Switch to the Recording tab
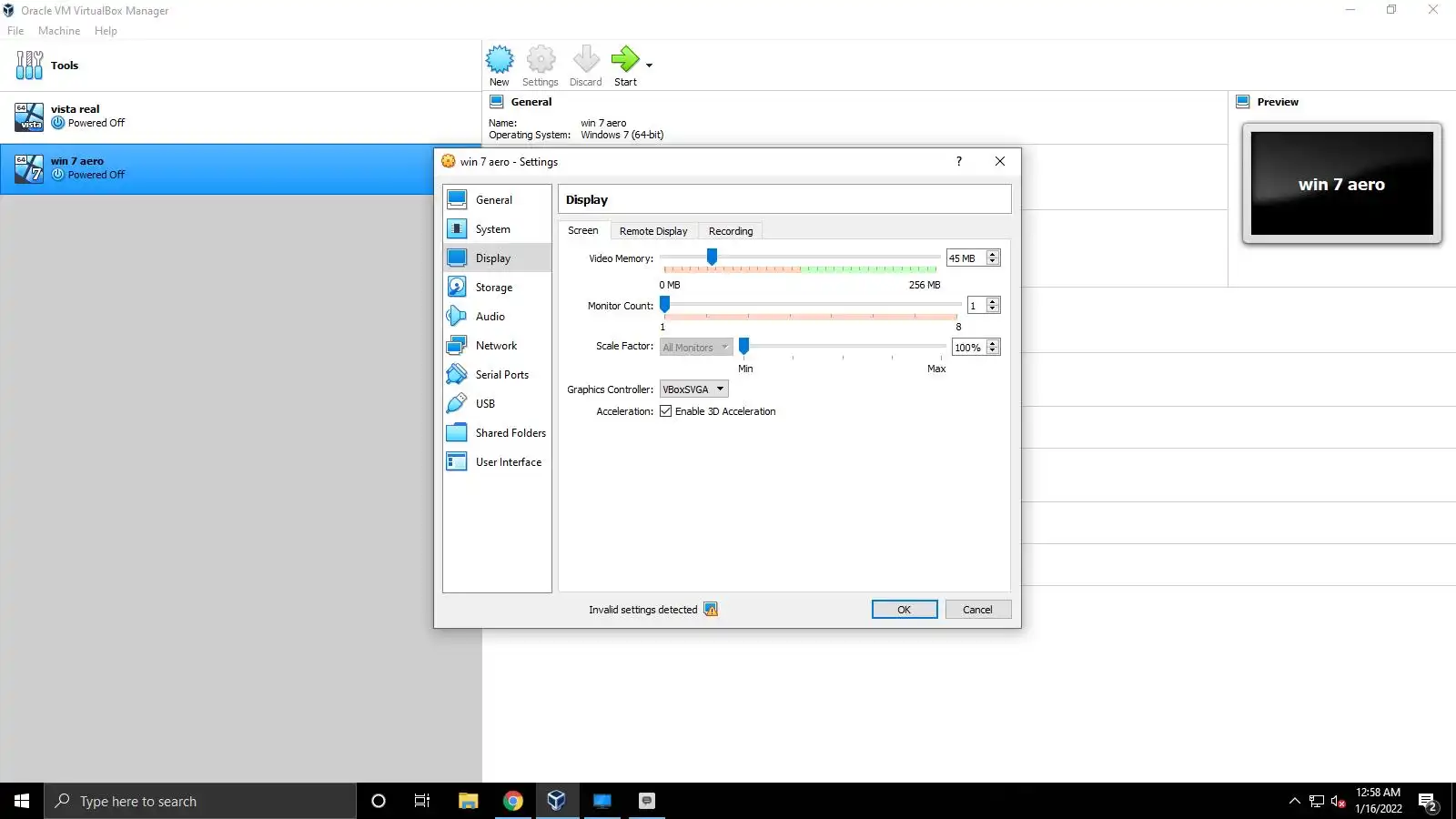Screen dimensions: 1456x819 [x=731, y=231]
